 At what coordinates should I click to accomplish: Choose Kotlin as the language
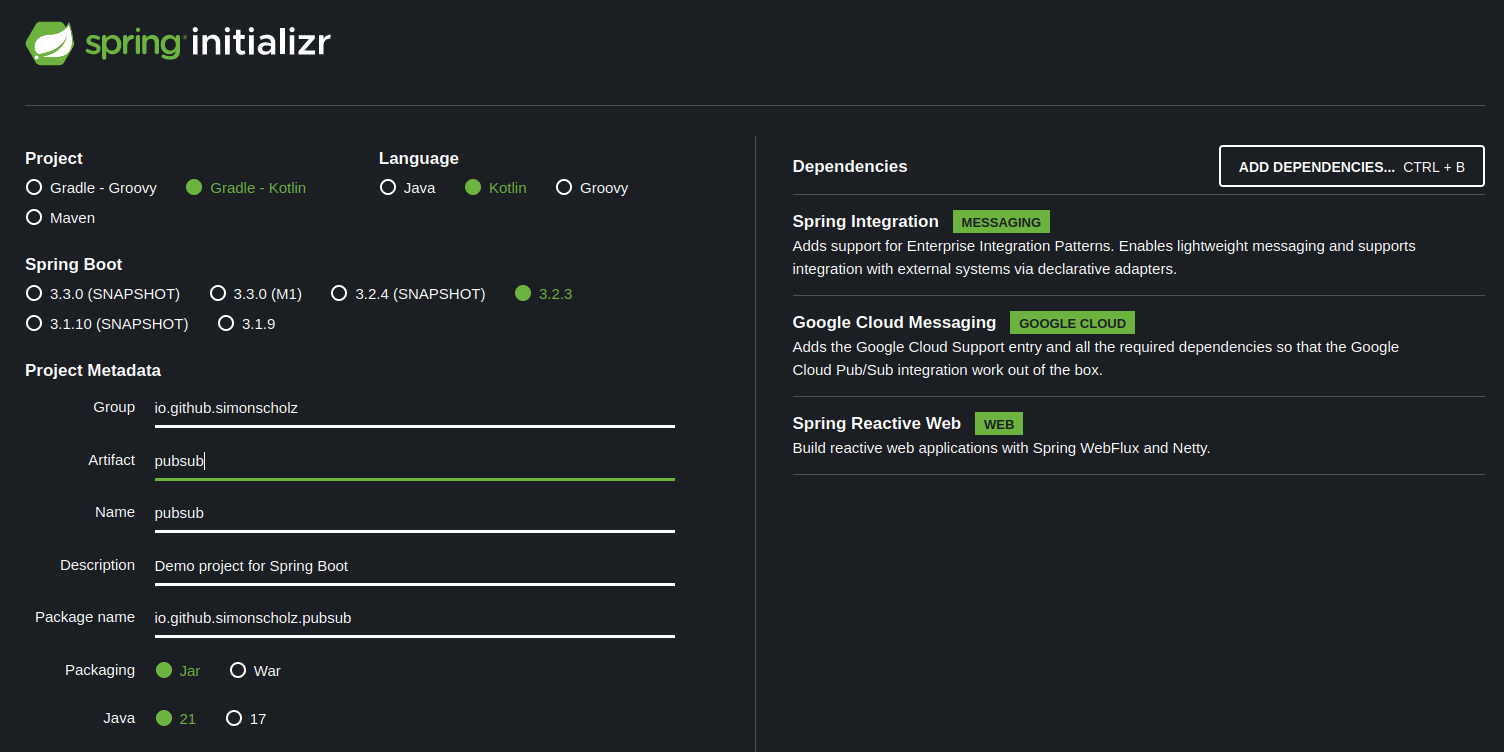click(x=496, y=188)
